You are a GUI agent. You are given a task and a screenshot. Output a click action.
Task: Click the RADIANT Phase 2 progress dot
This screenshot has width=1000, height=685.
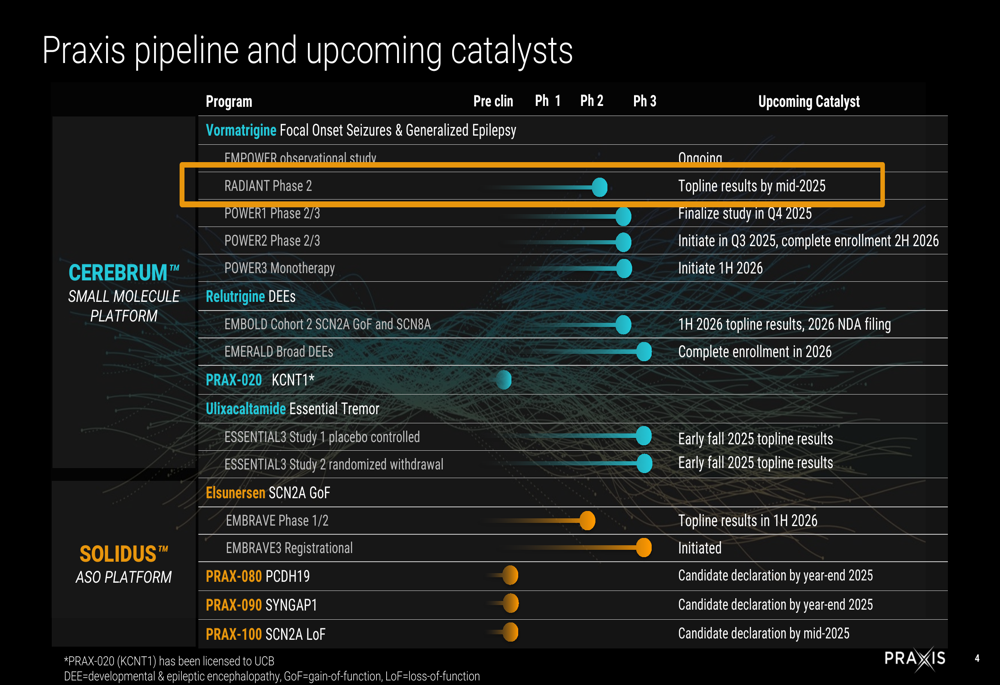(599, 187)
